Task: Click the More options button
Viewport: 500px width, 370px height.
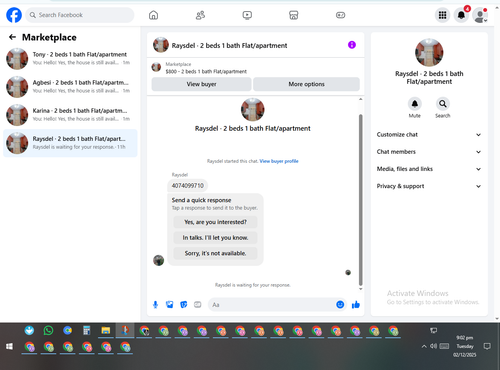Action: point(306,84)
